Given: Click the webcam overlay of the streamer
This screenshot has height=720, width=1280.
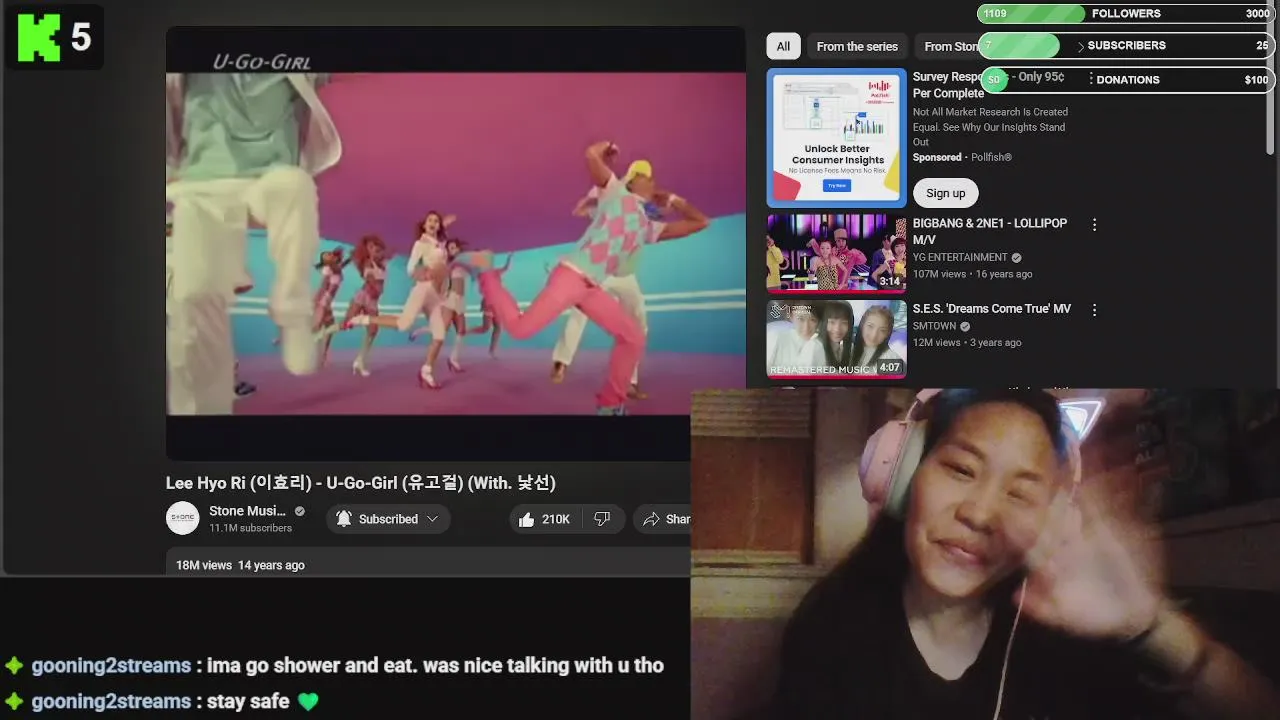Looking at the screenshot, I should pyautogui.click(x=985, y=554).
